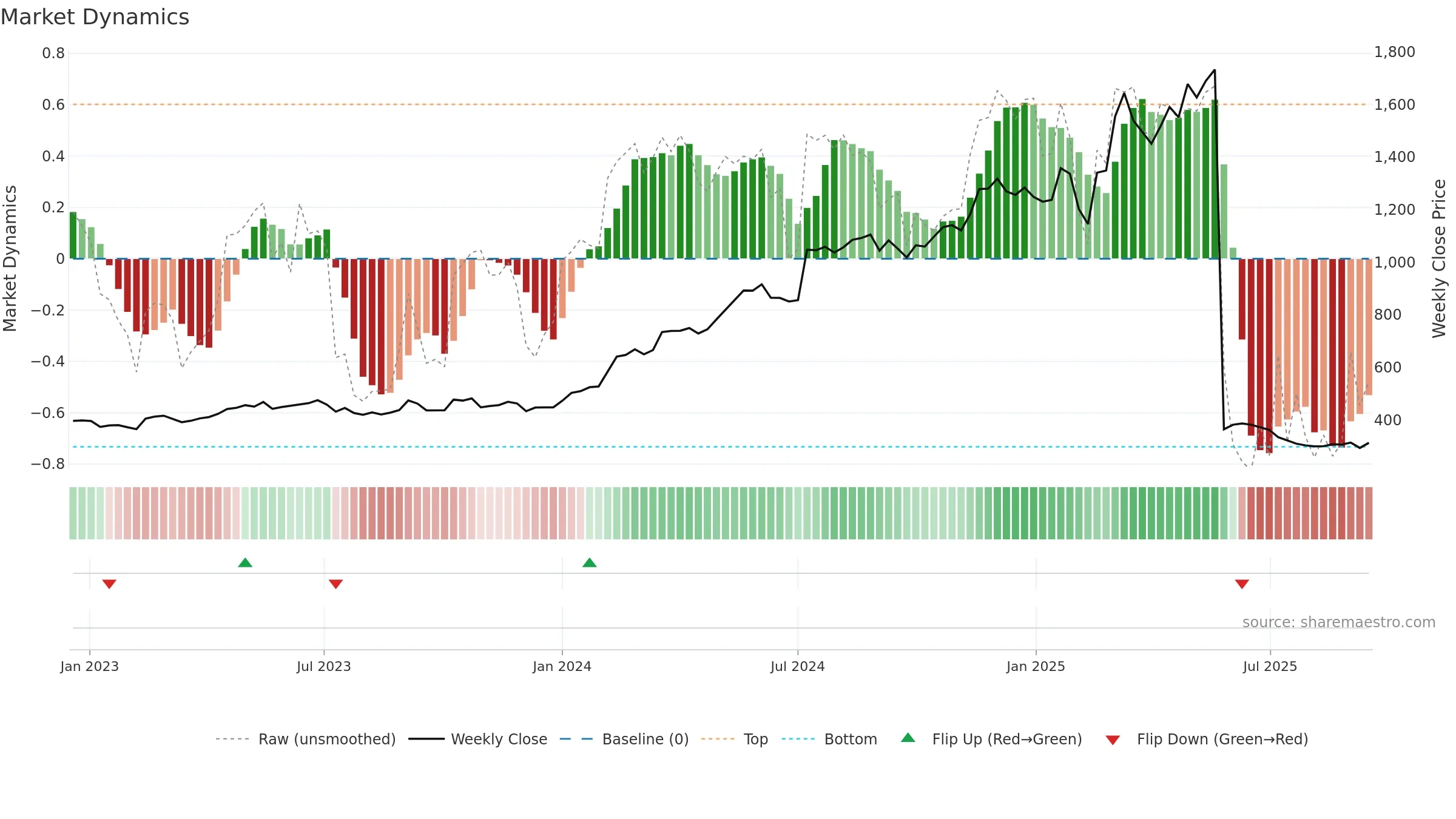
Task: Click the blue dashed Baseline swatch in legend
Action: point(576,739)
